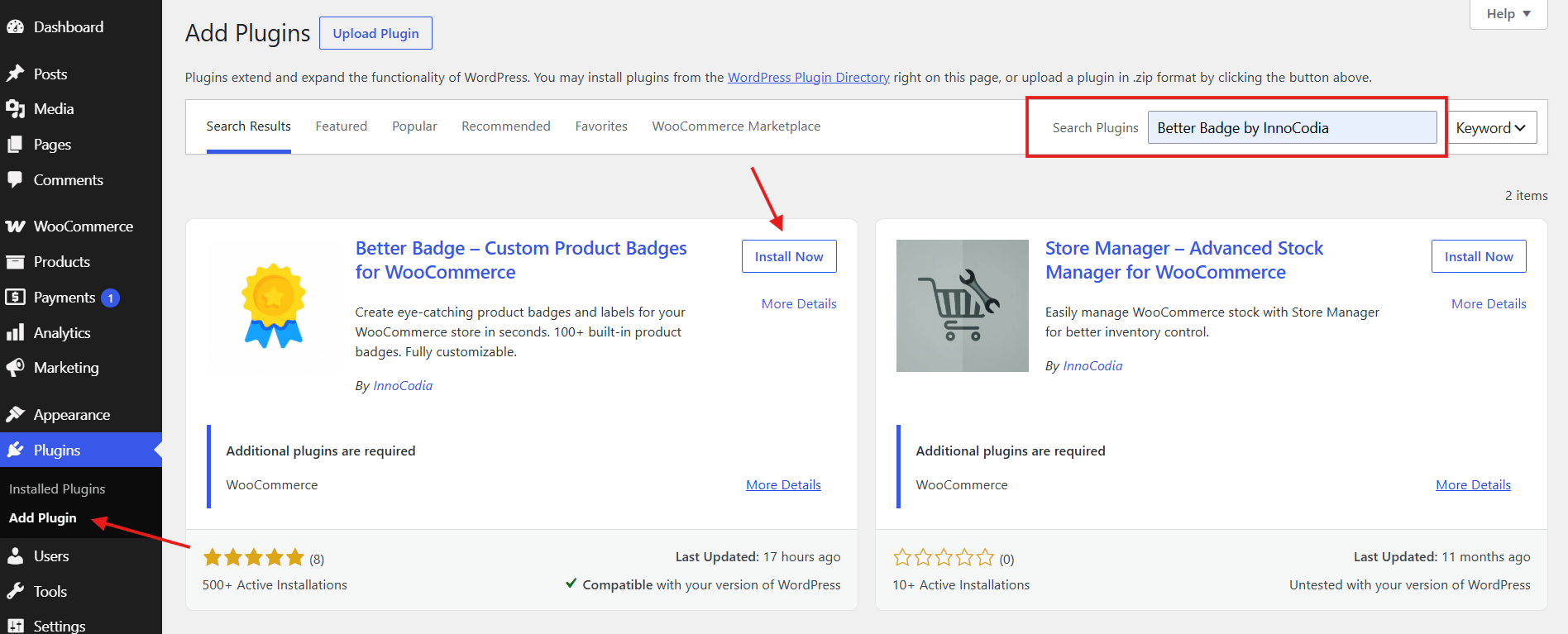1568x634 pixels.
Task: Open the Media library icon
Action: (x=15, y=109)
